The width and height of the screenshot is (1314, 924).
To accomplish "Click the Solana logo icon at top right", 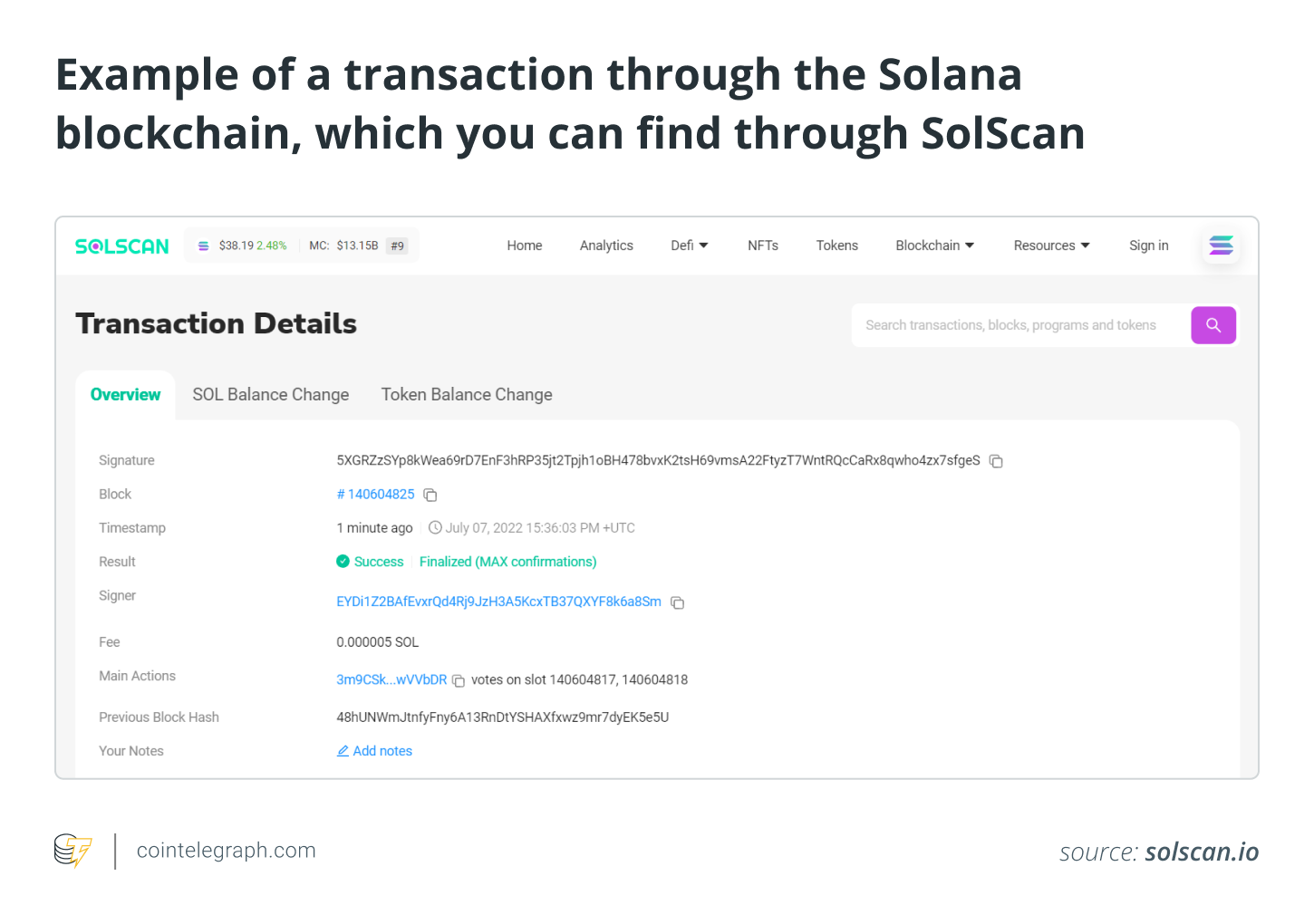I will [1221, 245].
